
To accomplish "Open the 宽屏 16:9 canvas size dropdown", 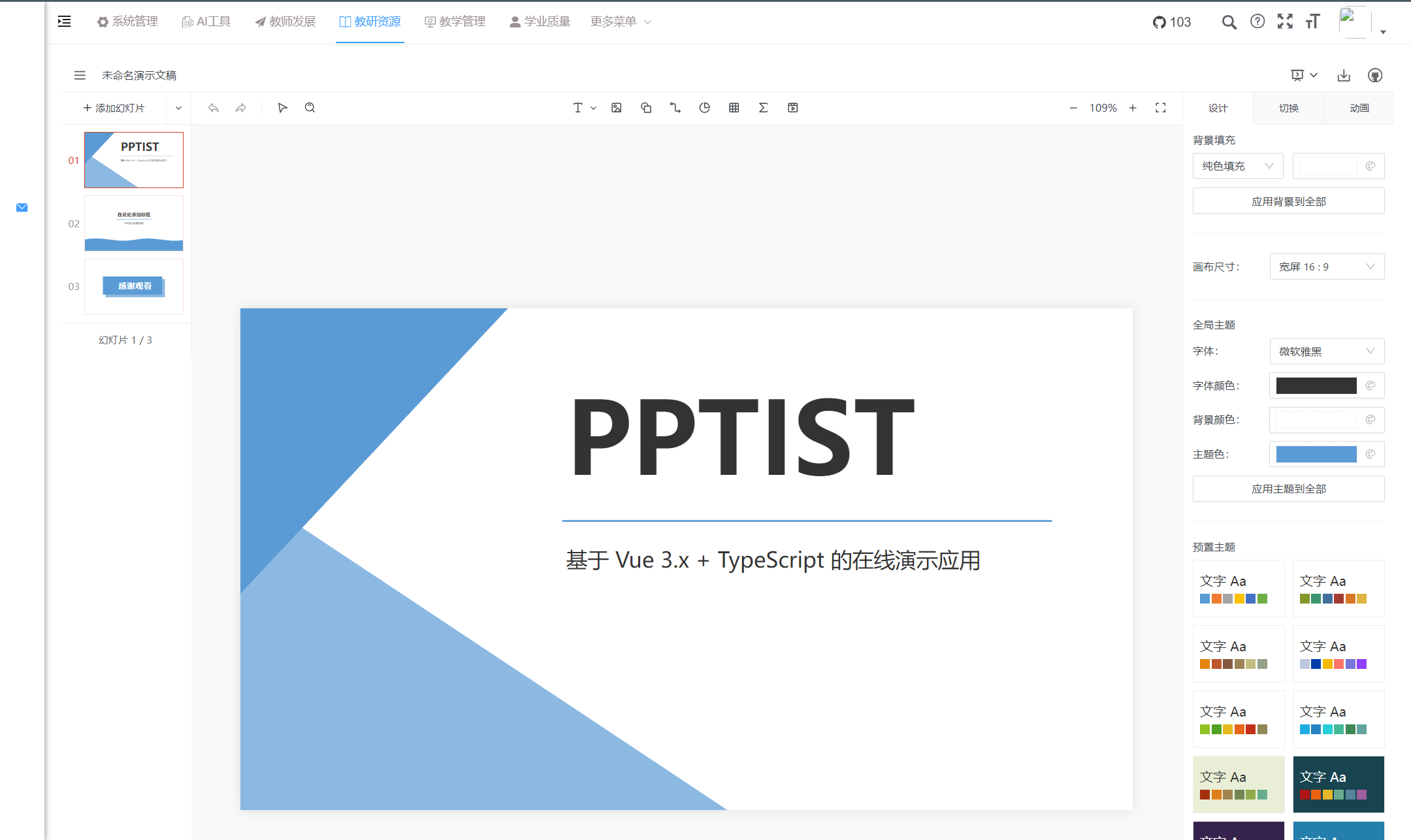I will pos(1327,267).
